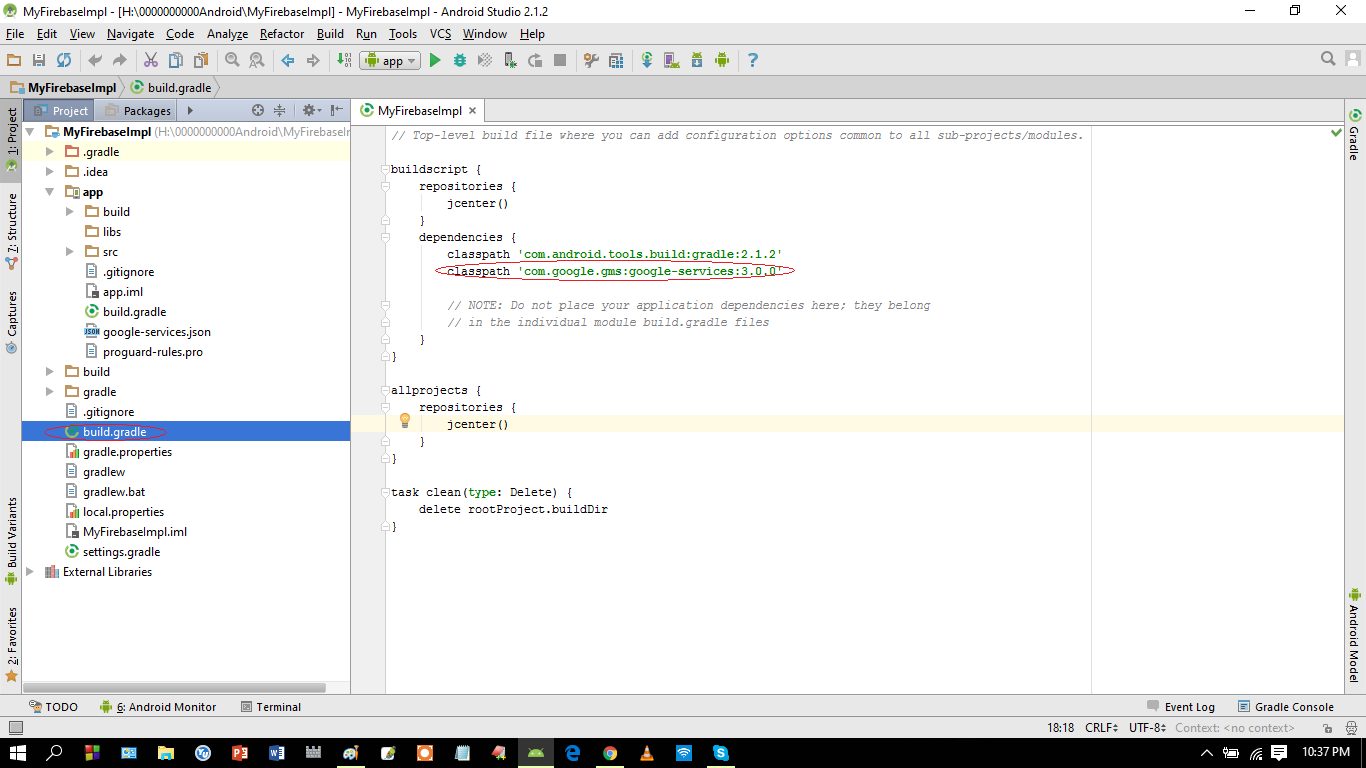Screen dimensions: 1366x768
Task: Change the UTF-8 file encoding
Action: 1147,728
